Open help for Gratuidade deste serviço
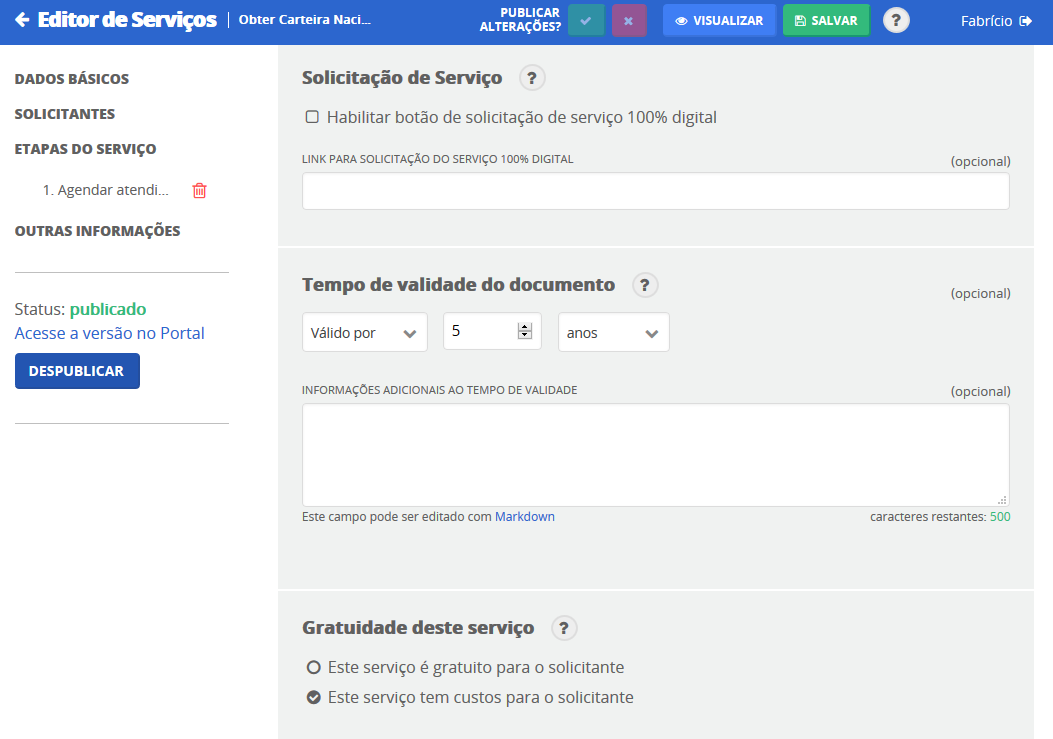Viewport: 1053px width, 739px height. point(564,628)
